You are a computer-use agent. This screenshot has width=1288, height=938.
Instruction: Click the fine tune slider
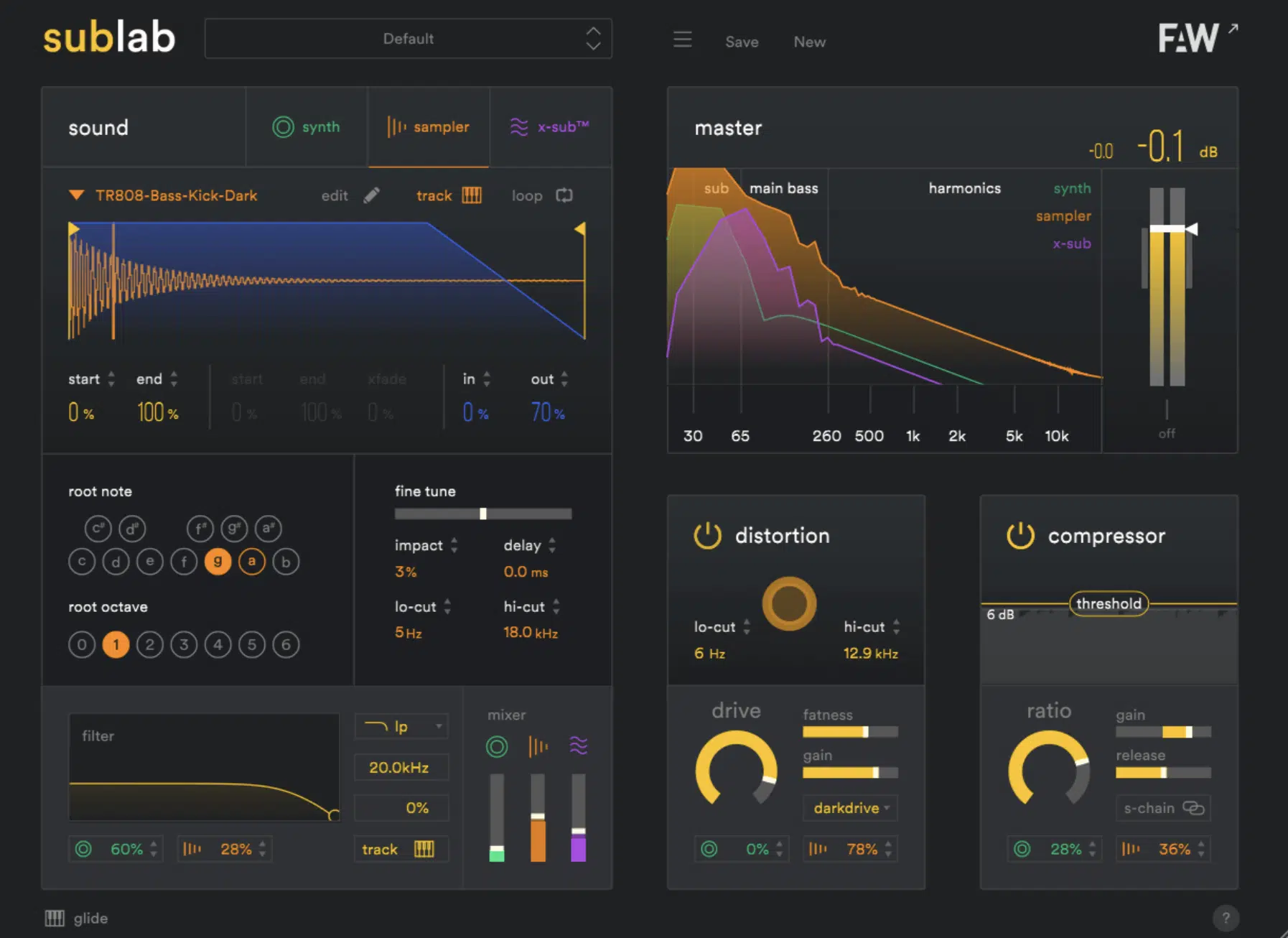[483, 514]
